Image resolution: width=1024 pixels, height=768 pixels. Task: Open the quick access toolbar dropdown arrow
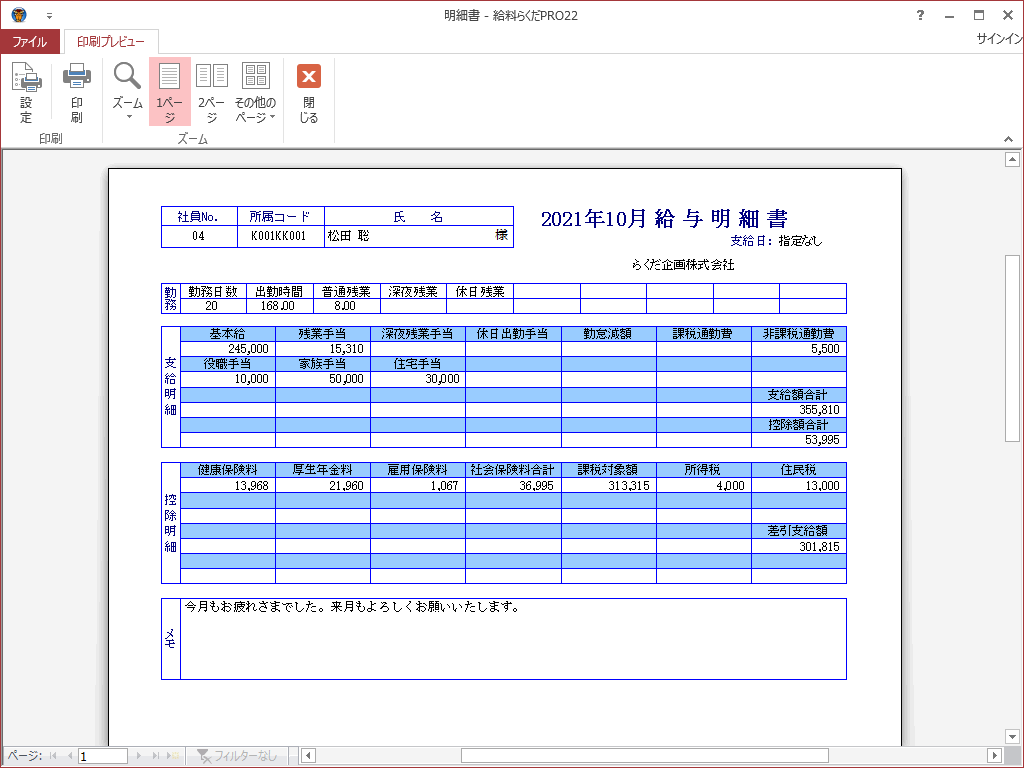coord(49,16)
